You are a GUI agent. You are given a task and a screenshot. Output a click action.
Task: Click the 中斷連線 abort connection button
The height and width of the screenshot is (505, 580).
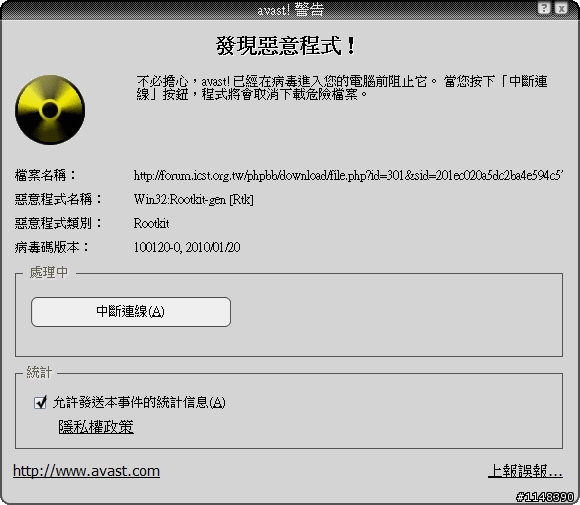(131, 312)
